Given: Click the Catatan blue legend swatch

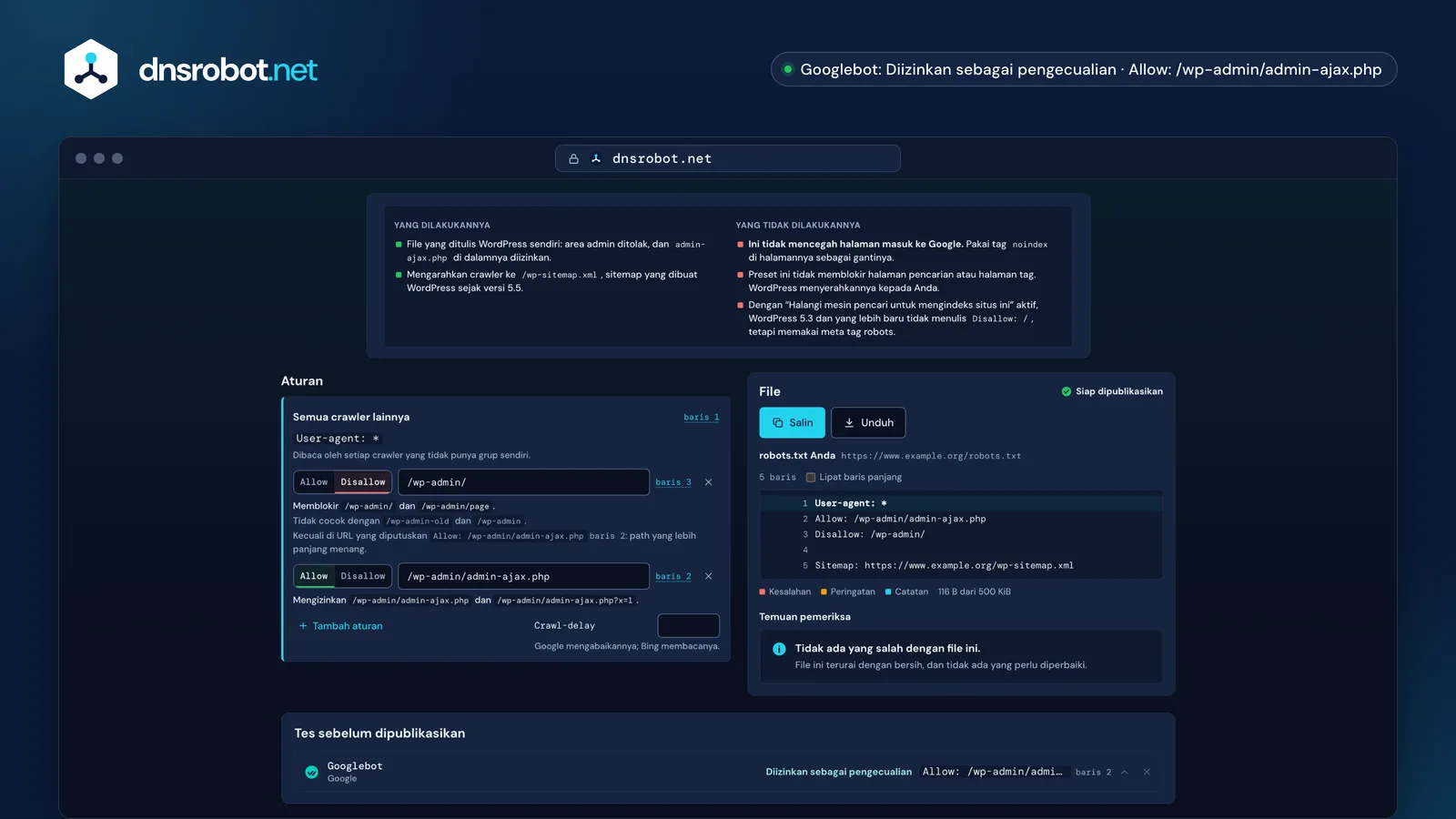Looking at the screenshot, I should [x=888, y=591].
